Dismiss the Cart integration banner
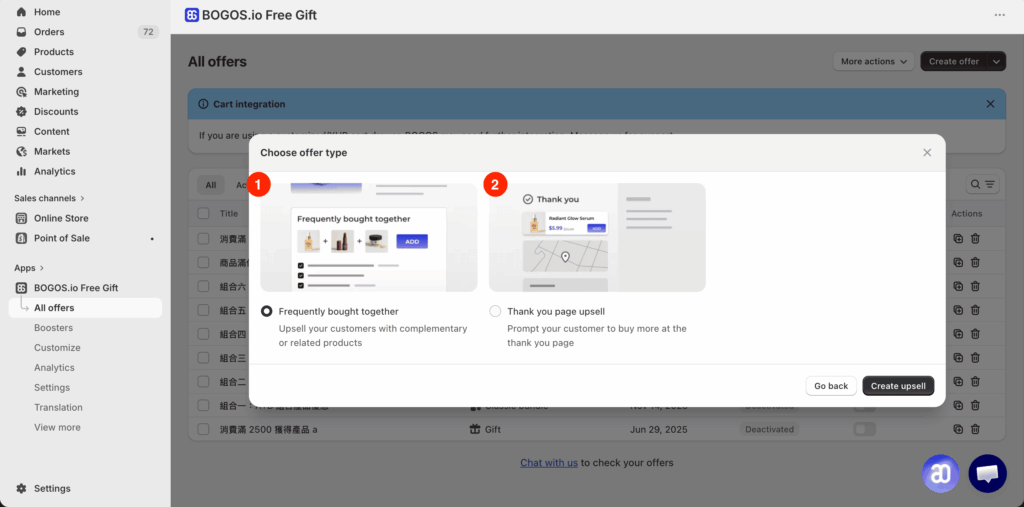 990,104
